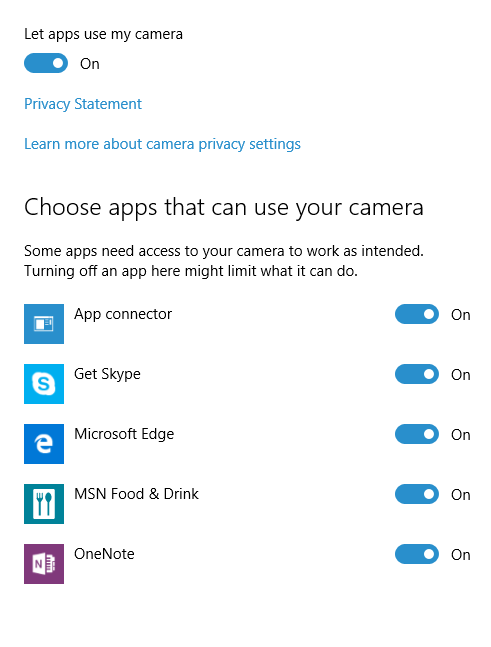The image size is (491, 647).
Task: Select the OneNote label
Action: point(104,554)
